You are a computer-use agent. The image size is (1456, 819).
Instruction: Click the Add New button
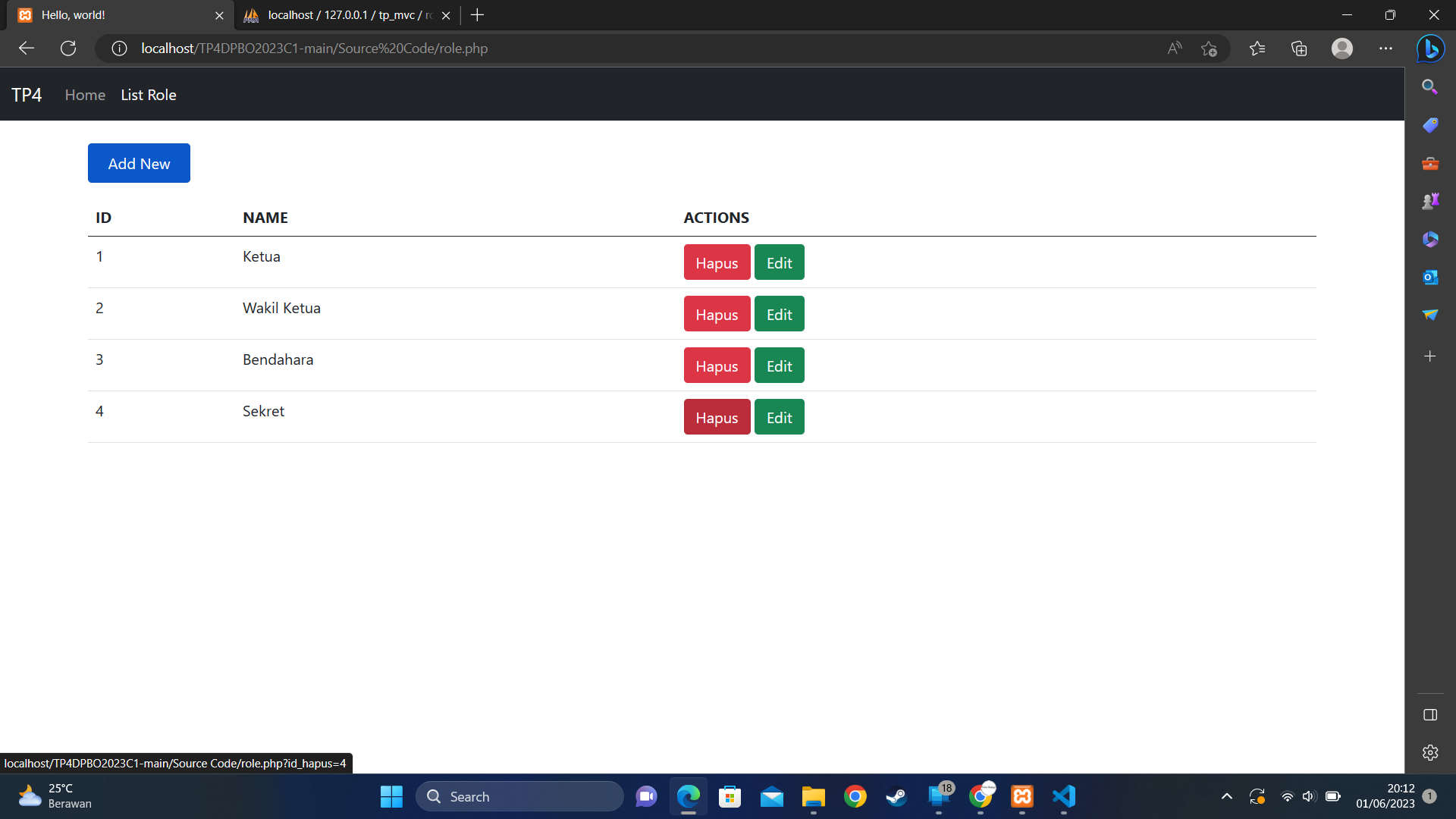(x=139, y=163)
